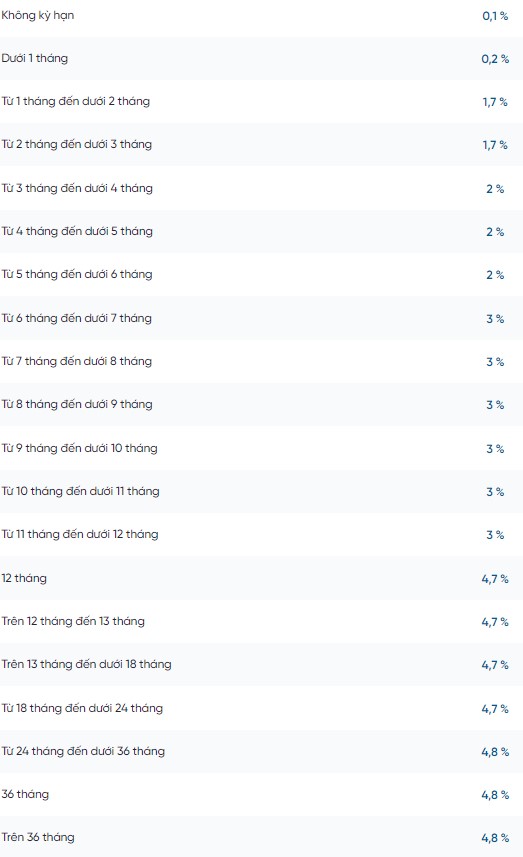Select 'Từ 8 tháng đến dưới 9 tháng' row
The image size is (523, 857).
(261, 404)
